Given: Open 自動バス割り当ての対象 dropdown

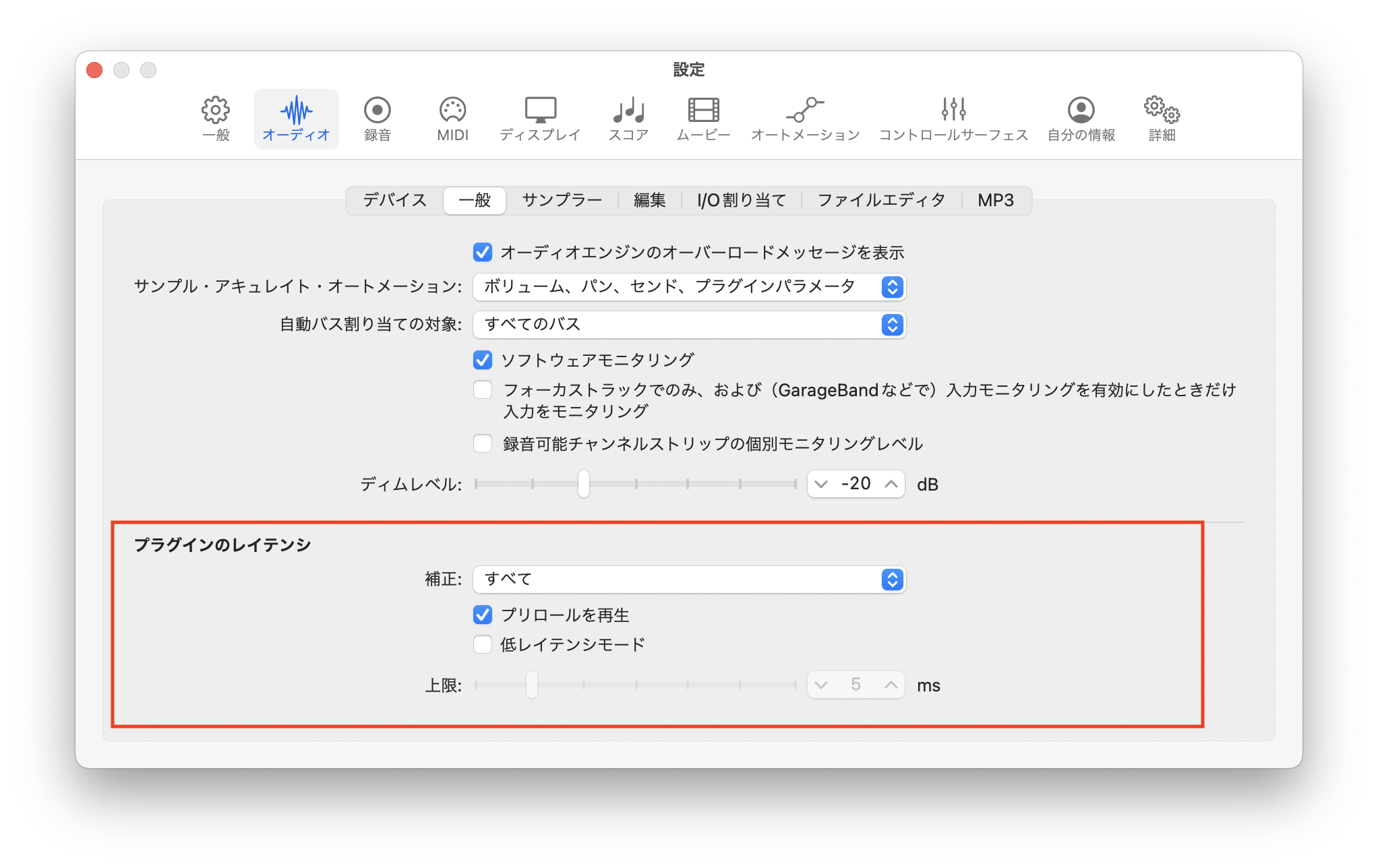Looking at the screenshot, I should coord(688,325).
